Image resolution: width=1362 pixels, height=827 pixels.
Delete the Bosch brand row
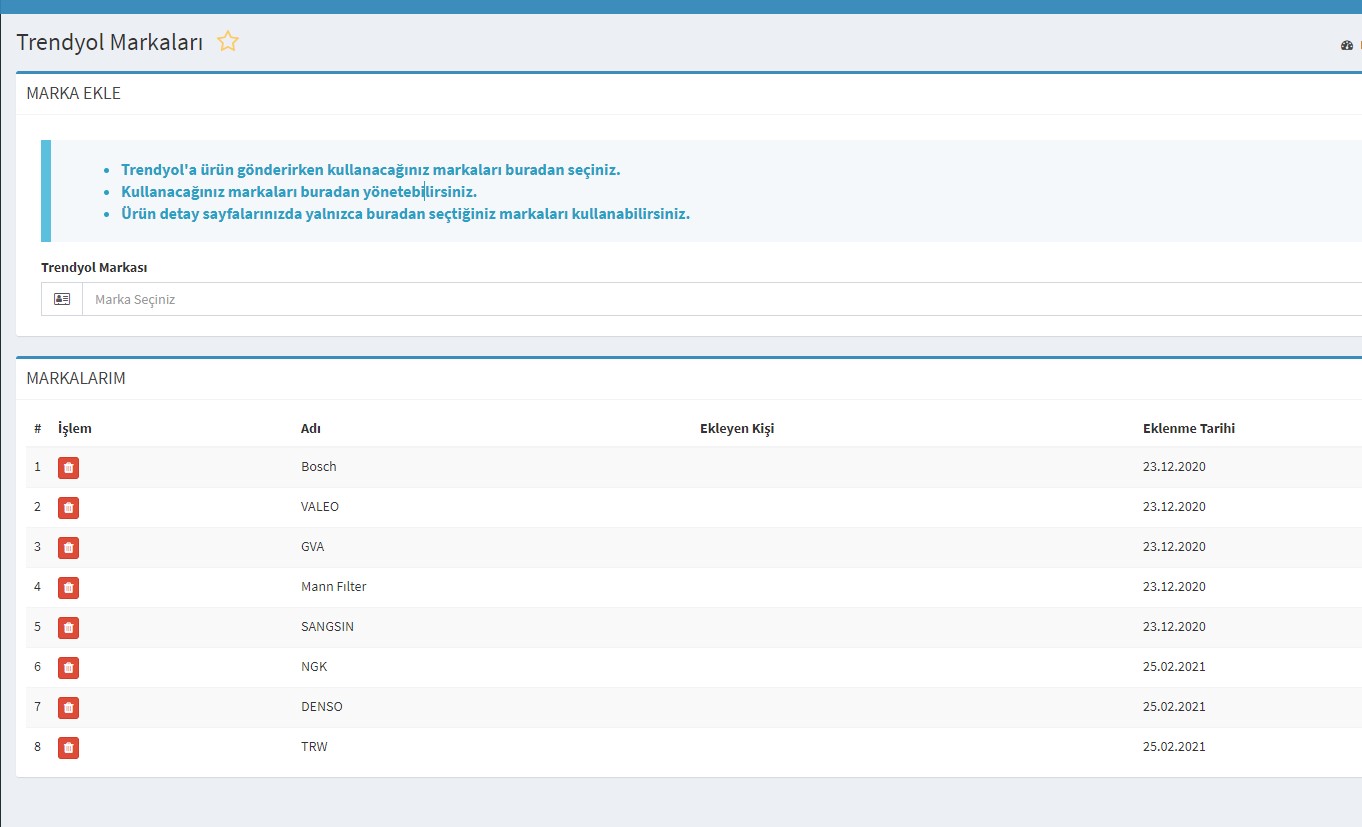click(68, 467)
